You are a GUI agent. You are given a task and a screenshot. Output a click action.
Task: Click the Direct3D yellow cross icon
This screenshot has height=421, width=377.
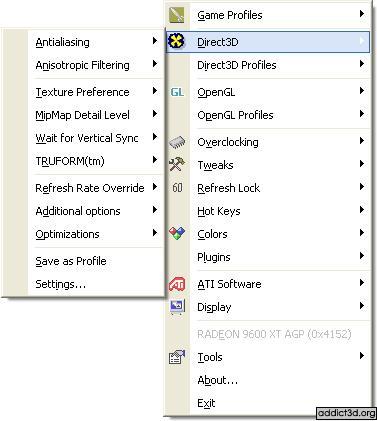[x=176, y=41]
